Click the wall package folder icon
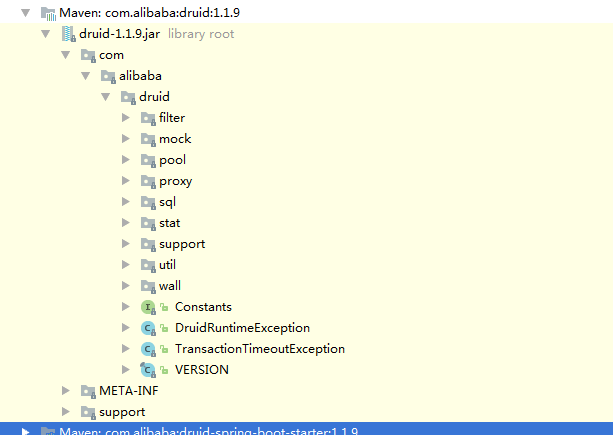613x435 pixels. pyautogui.click(x=148, y=286)
